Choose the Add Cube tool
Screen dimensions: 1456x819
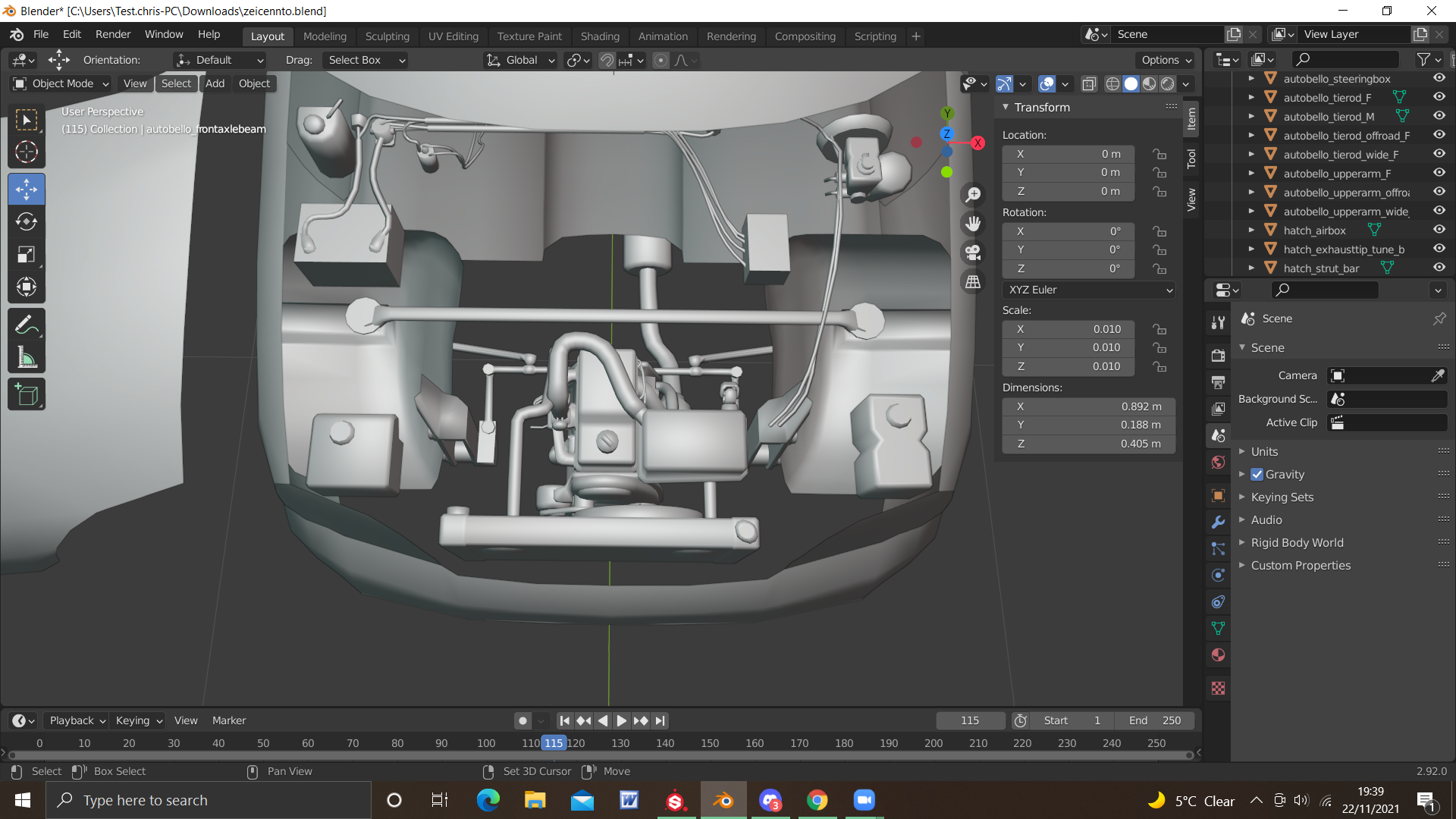click(27, 394)
